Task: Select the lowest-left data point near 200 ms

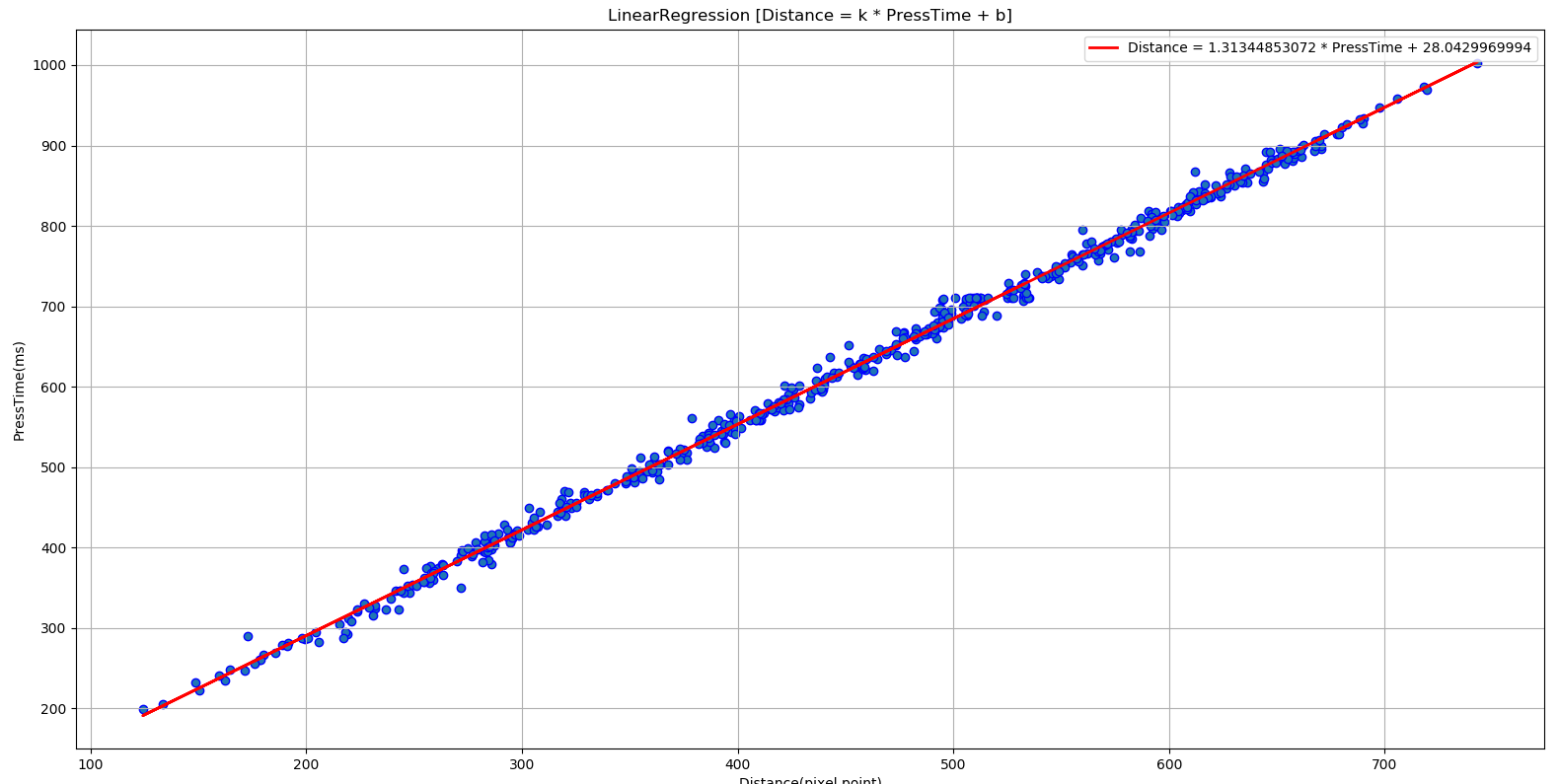Action: (x=143, y=709)
